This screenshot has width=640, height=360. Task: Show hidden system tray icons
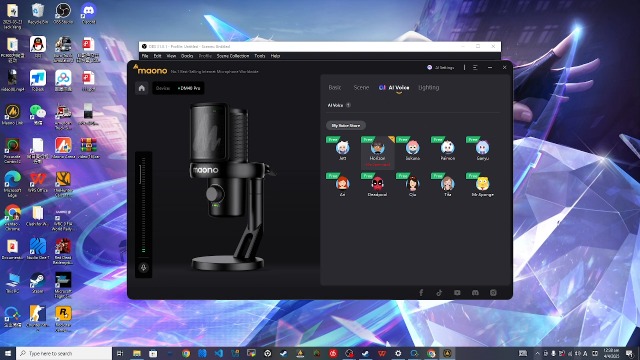tap(537, 353)
